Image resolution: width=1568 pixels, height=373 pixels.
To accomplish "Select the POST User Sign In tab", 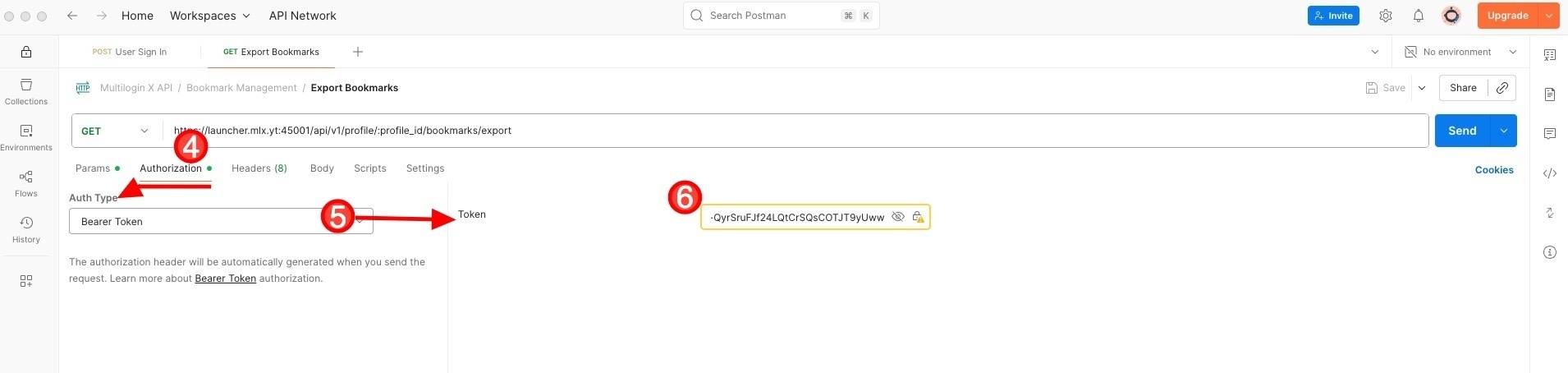I will [x=130, y=52].
